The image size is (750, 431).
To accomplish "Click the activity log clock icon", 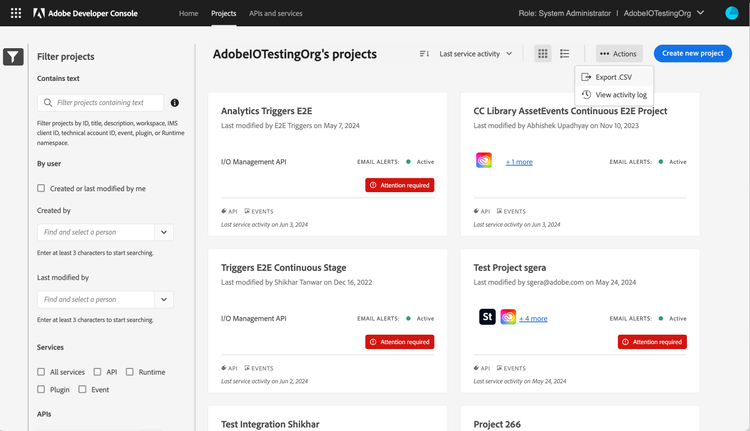I will [x=586, y=94].
